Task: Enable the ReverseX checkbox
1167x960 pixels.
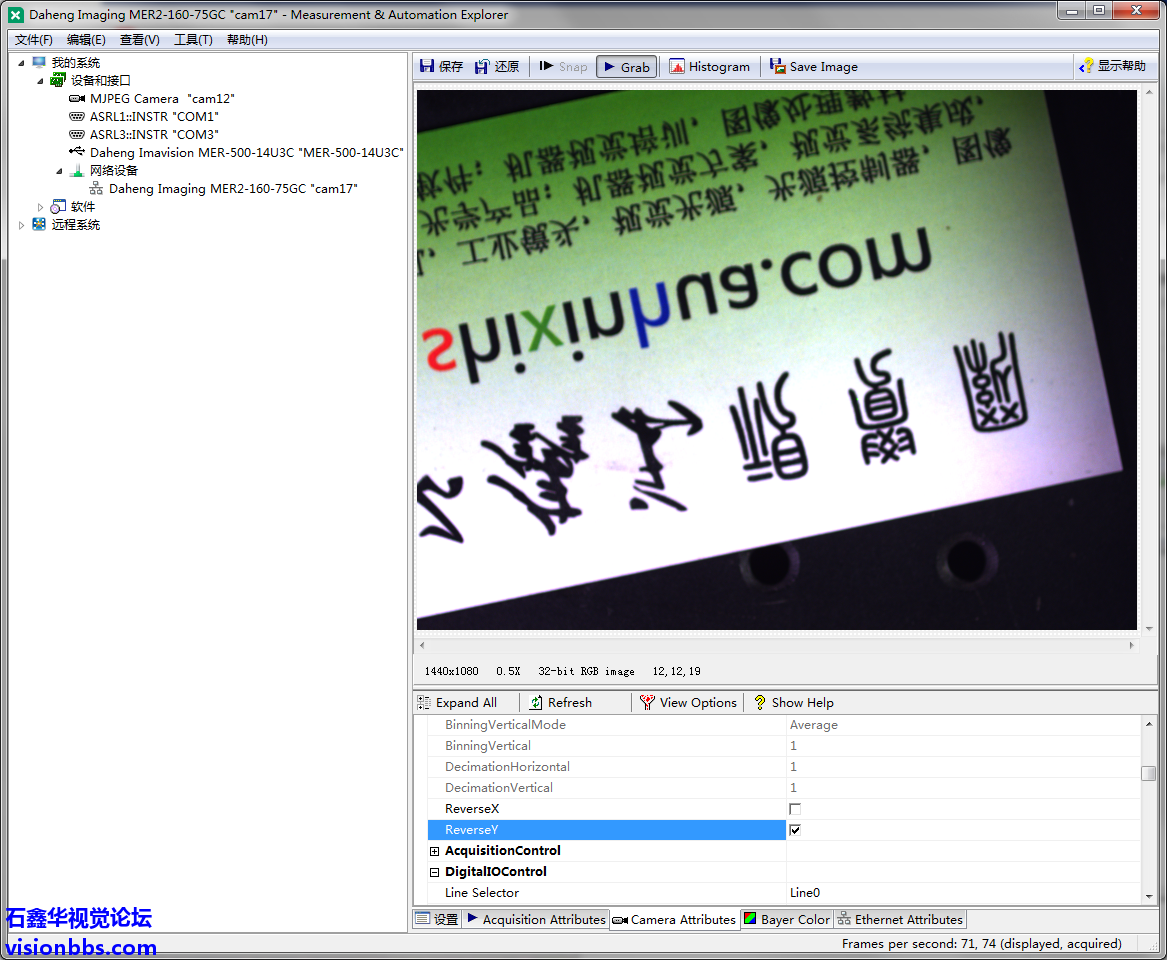Action: coord(795,809)
